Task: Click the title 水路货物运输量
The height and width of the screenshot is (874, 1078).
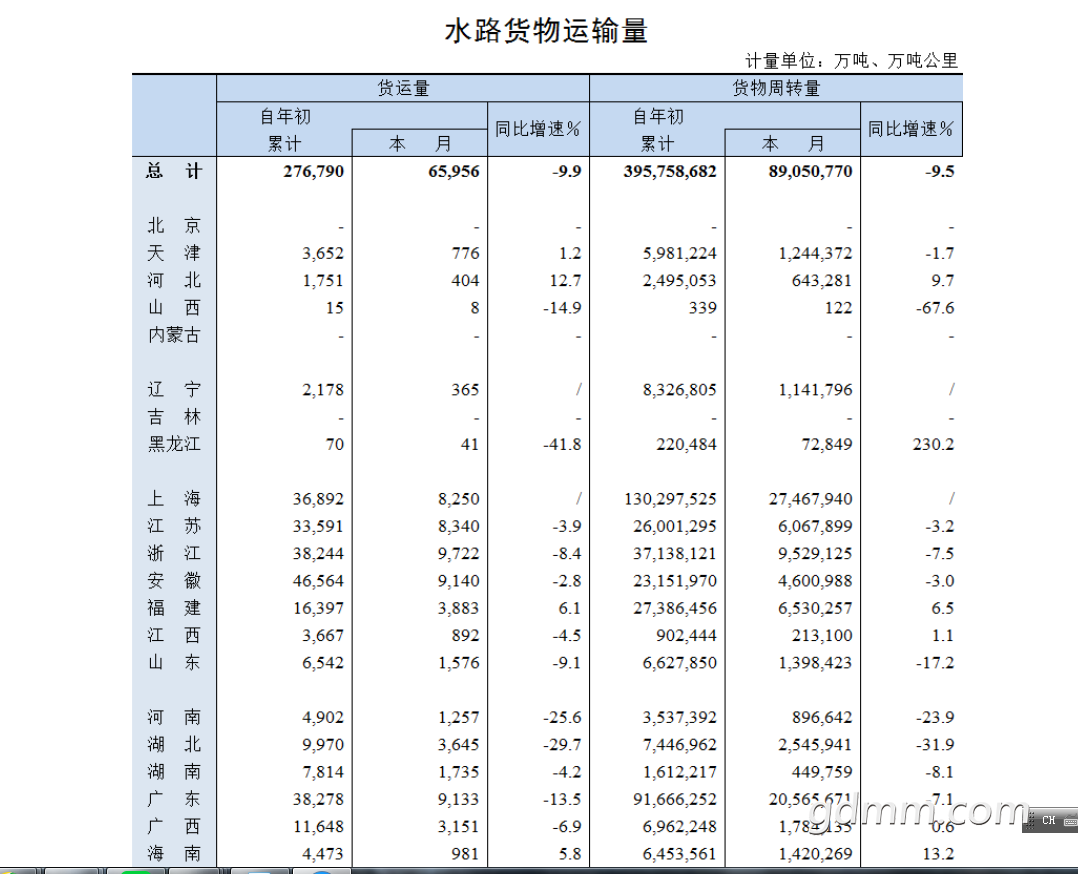Action: (x=546, y=31)
